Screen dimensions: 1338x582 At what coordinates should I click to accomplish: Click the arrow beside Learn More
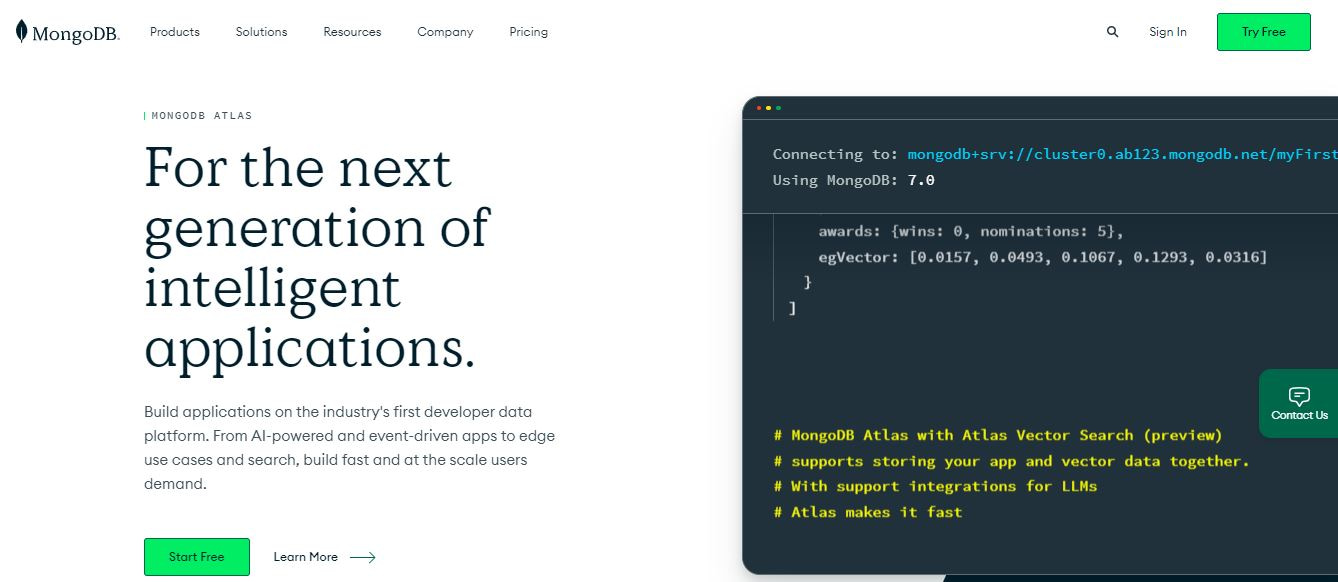point(363,557)
